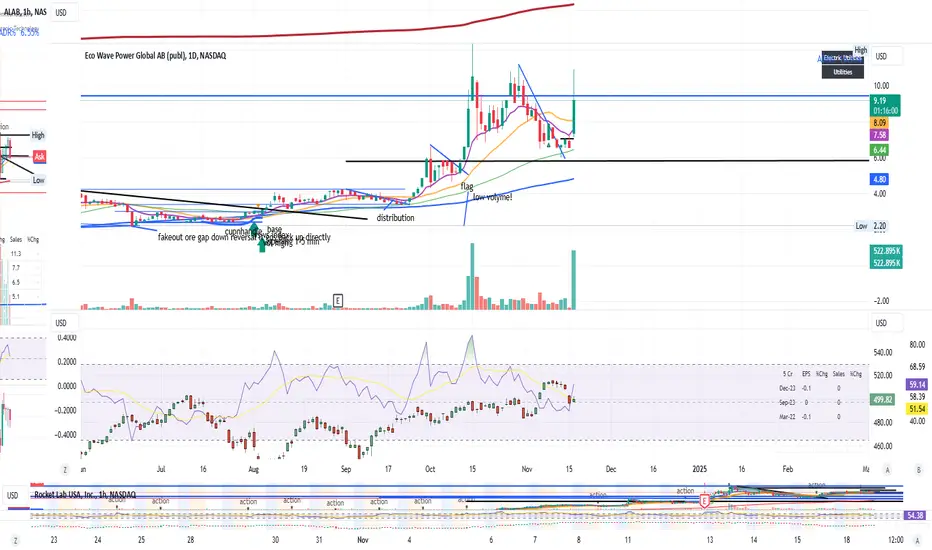
Task: Click the Sales column header in the right table
Action: (839, 374)
